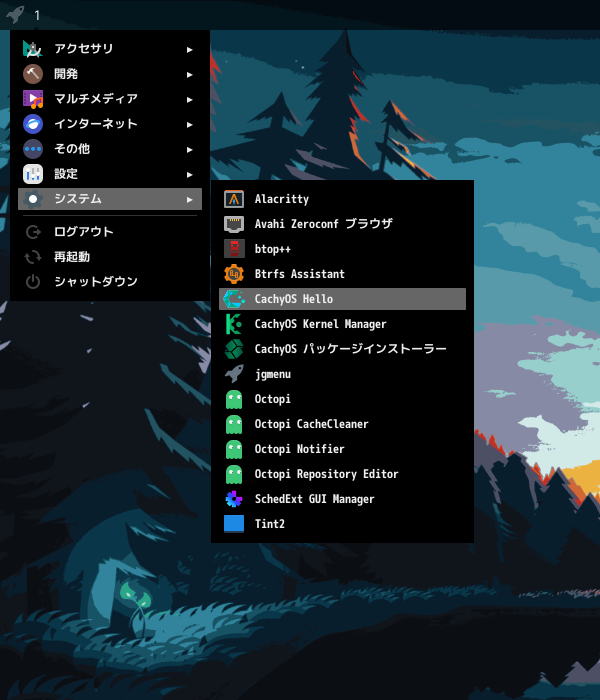Screen dimensions: 600x700
Task: Click the jgmenu rocket icon
Action: [x=234, y=374]
